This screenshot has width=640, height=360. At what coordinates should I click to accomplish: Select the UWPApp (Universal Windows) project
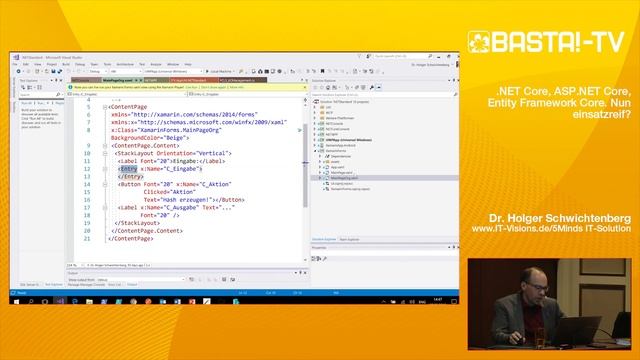coord(348,140)
